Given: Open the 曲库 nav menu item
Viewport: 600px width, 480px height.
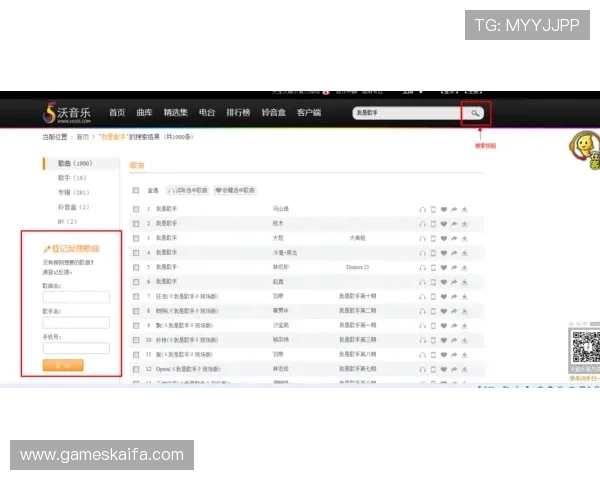Looking at the screenshot, I should (x=144, y=113).
